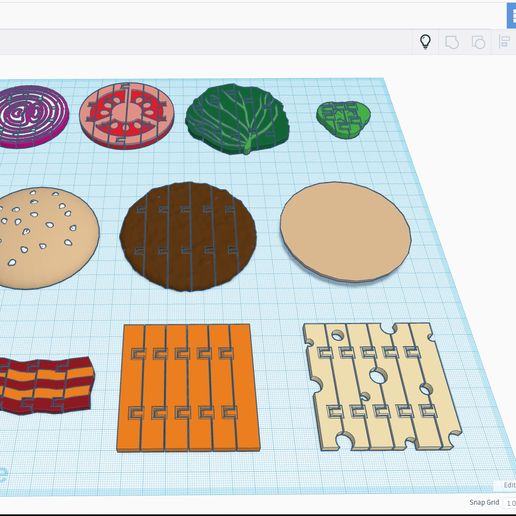Click the blue grid view button
Screen dimensions: 516x516
click(x=511, y=16)
